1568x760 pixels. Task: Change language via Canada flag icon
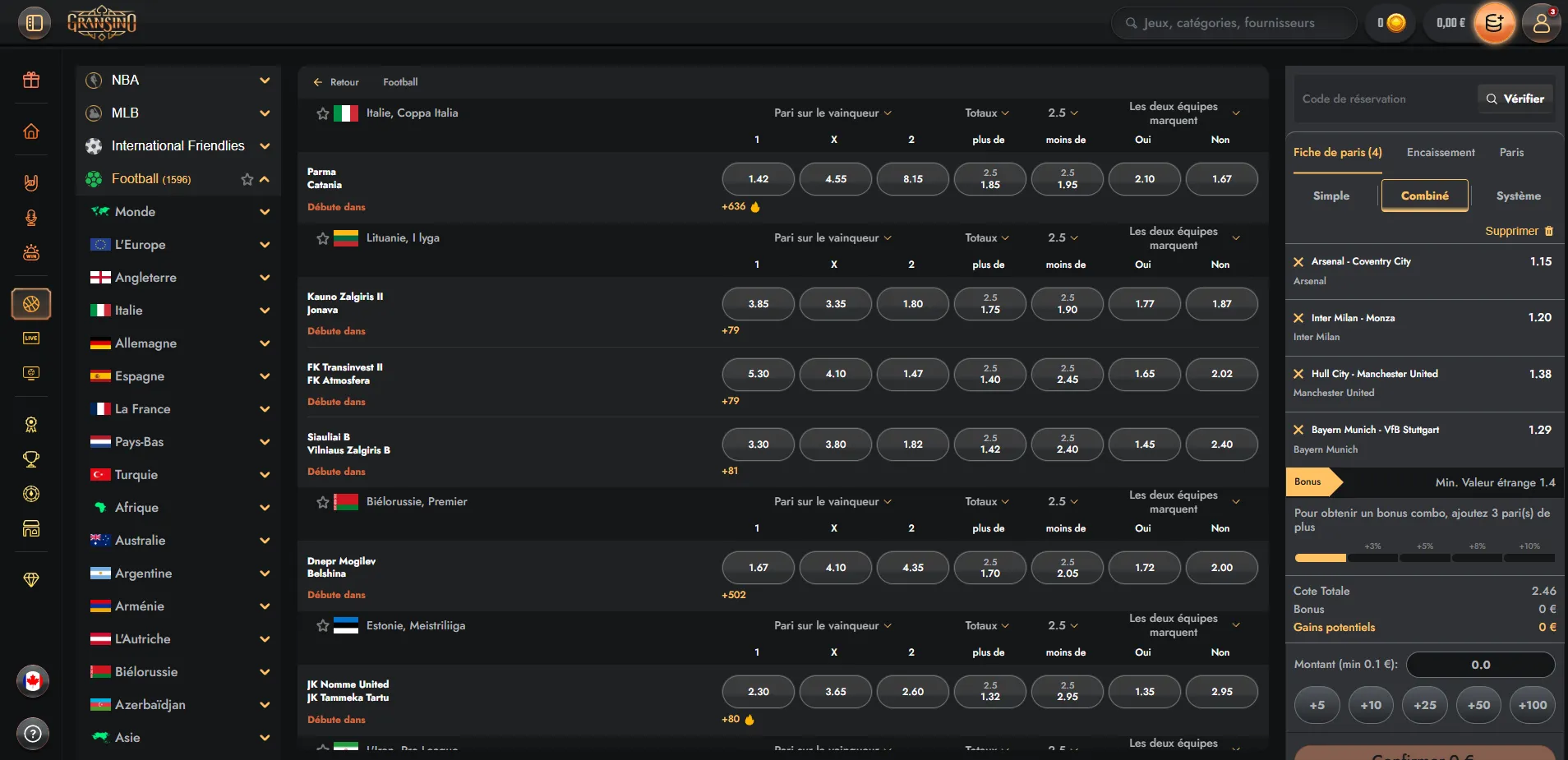point(33,681)
